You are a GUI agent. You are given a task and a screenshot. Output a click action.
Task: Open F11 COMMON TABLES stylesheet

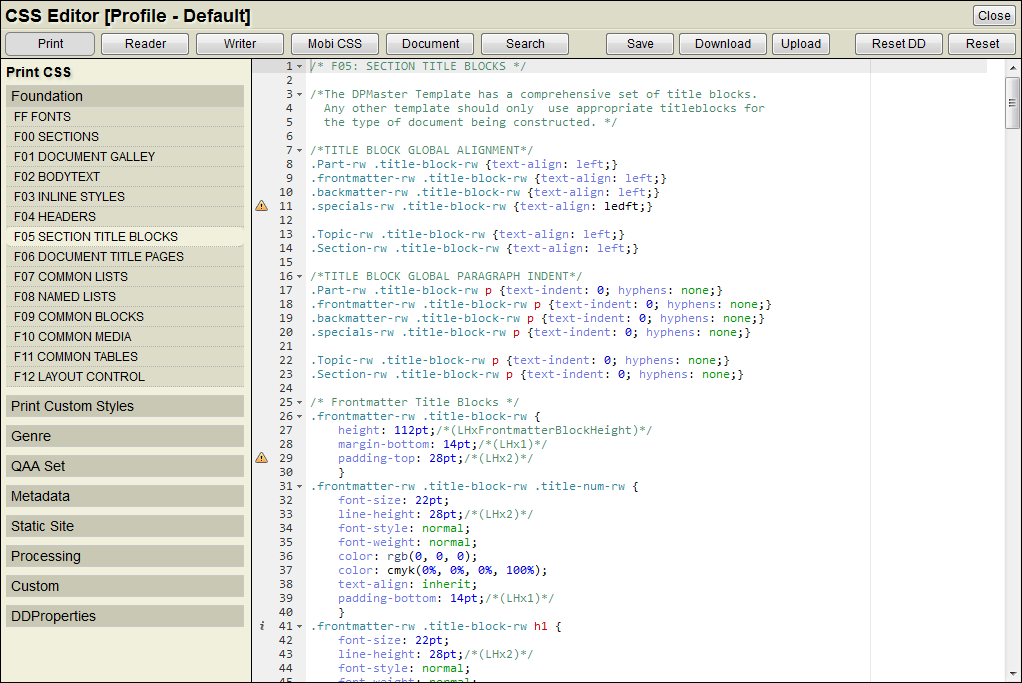(125, 356)
